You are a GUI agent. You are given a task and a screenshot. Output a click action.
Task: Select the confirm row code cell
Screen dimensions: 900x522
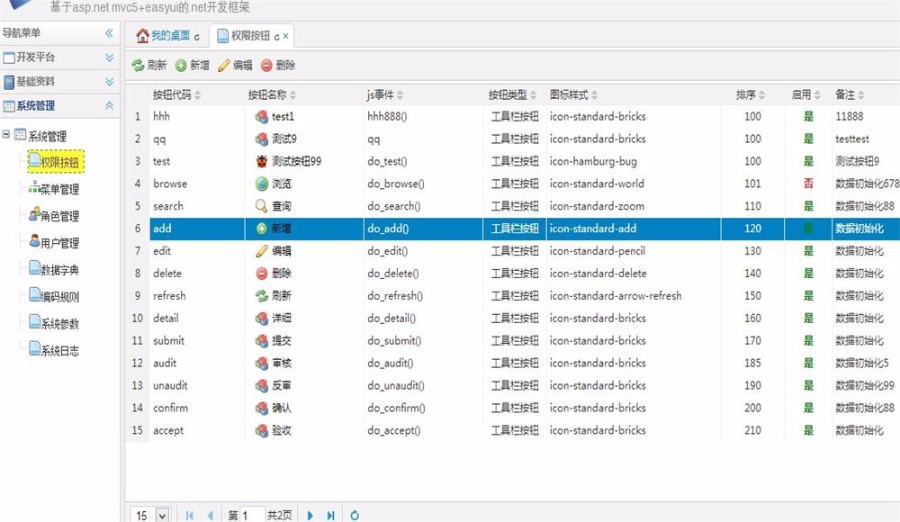197,408
